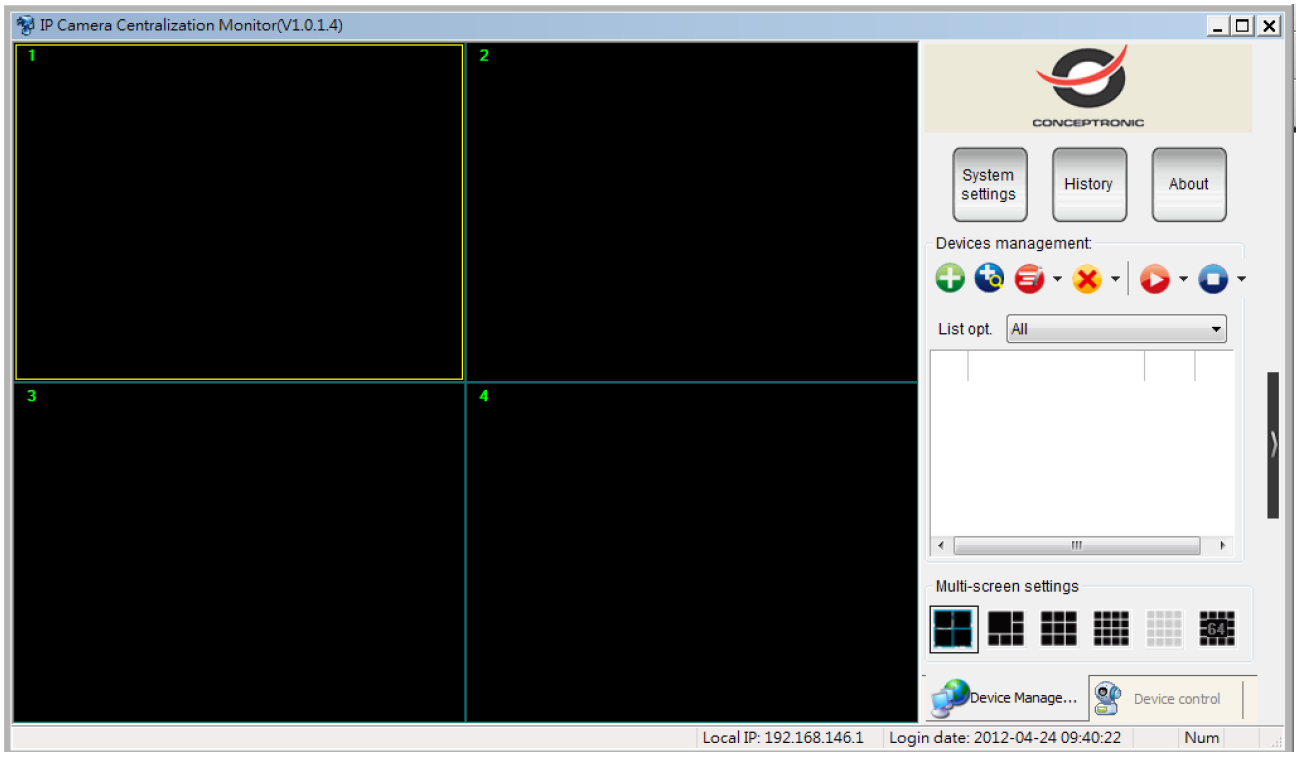Select the greyed-out 25-screen grid layout icon

point(1164,628)
